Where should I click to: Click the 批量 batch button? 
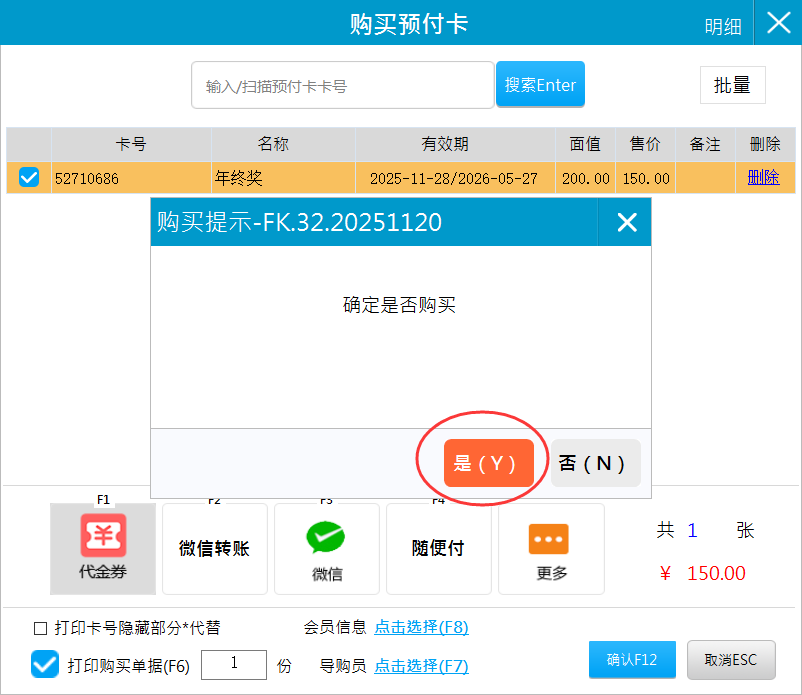732,85
